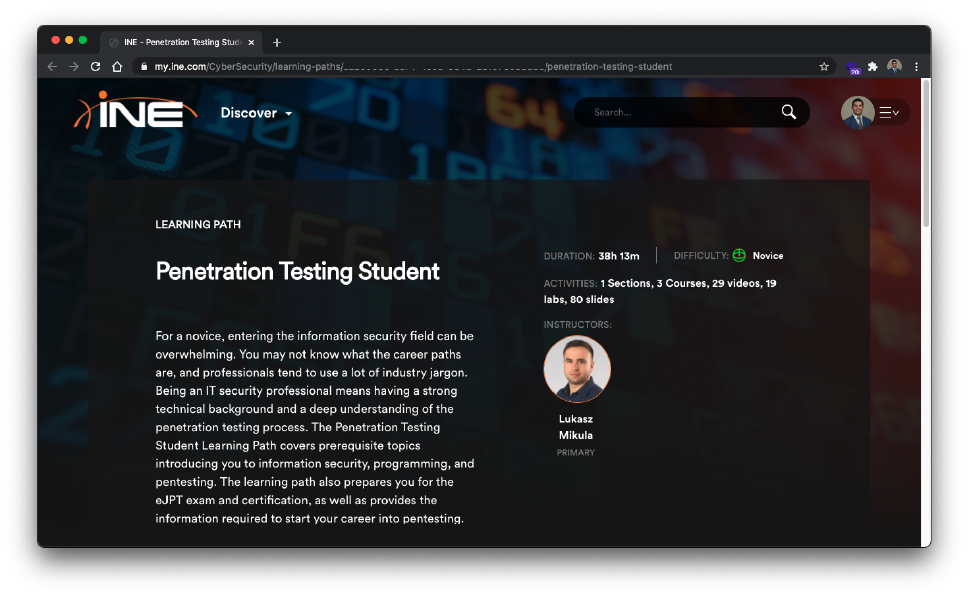Click the 'For a novice' description paragraph
This screenshot has width=969, height=598.
point(315,427)
